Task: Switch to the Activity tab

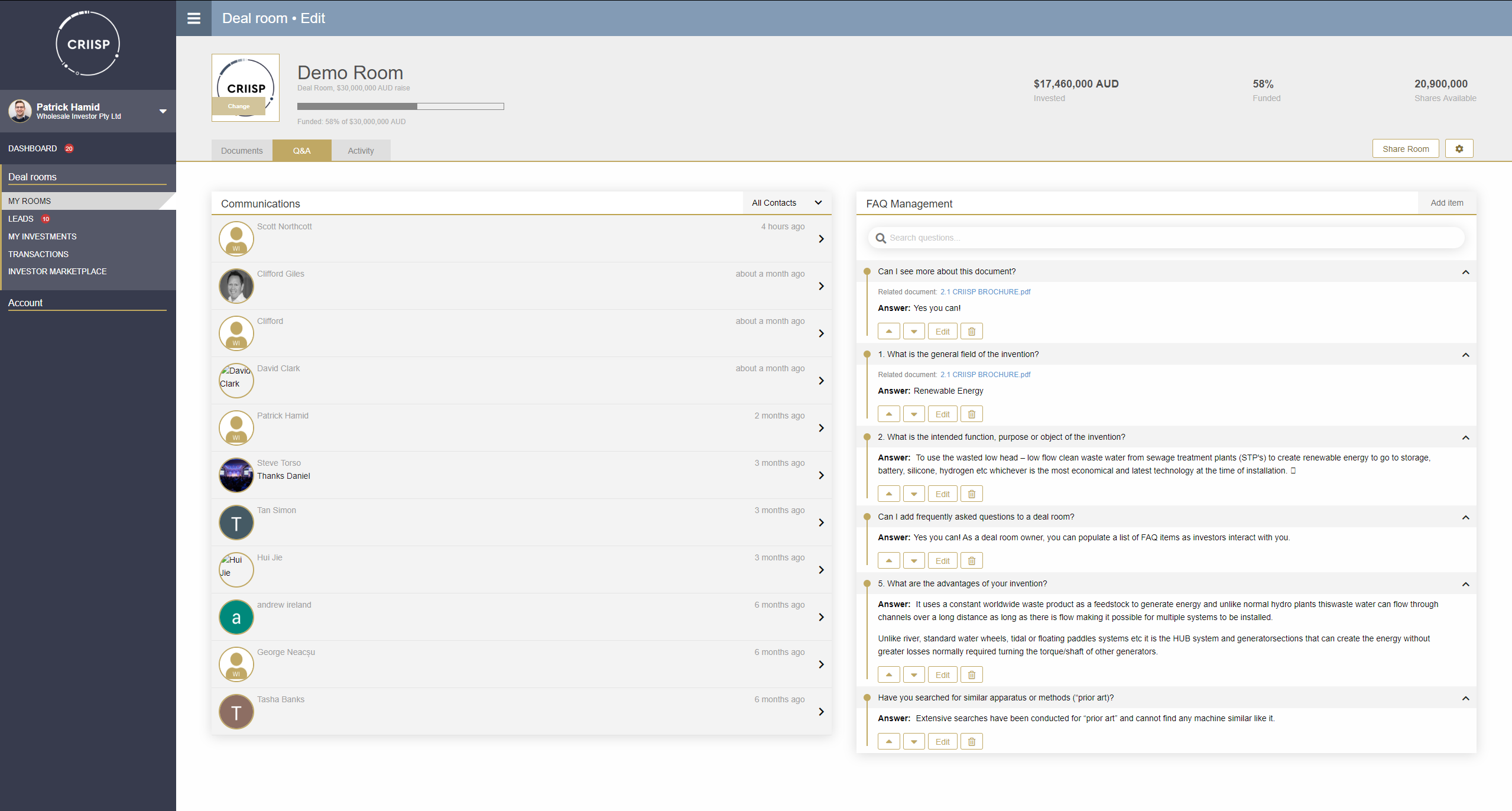Action: (x=361, y=151)
